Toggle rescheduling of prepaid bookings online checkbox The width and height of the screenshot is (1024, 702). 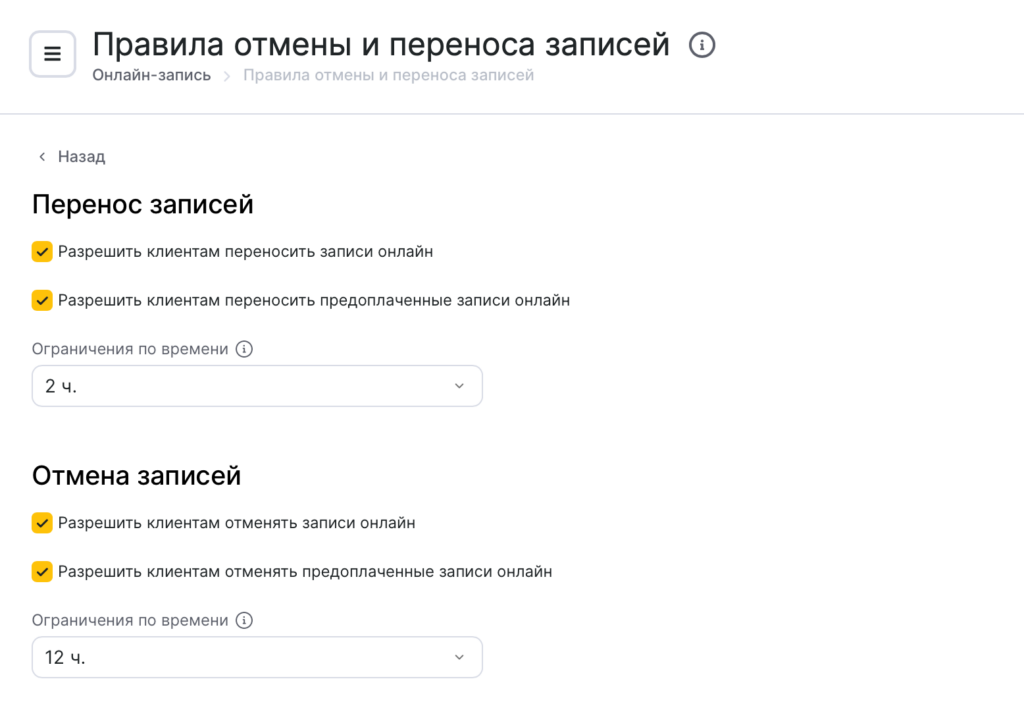point(42,300)
